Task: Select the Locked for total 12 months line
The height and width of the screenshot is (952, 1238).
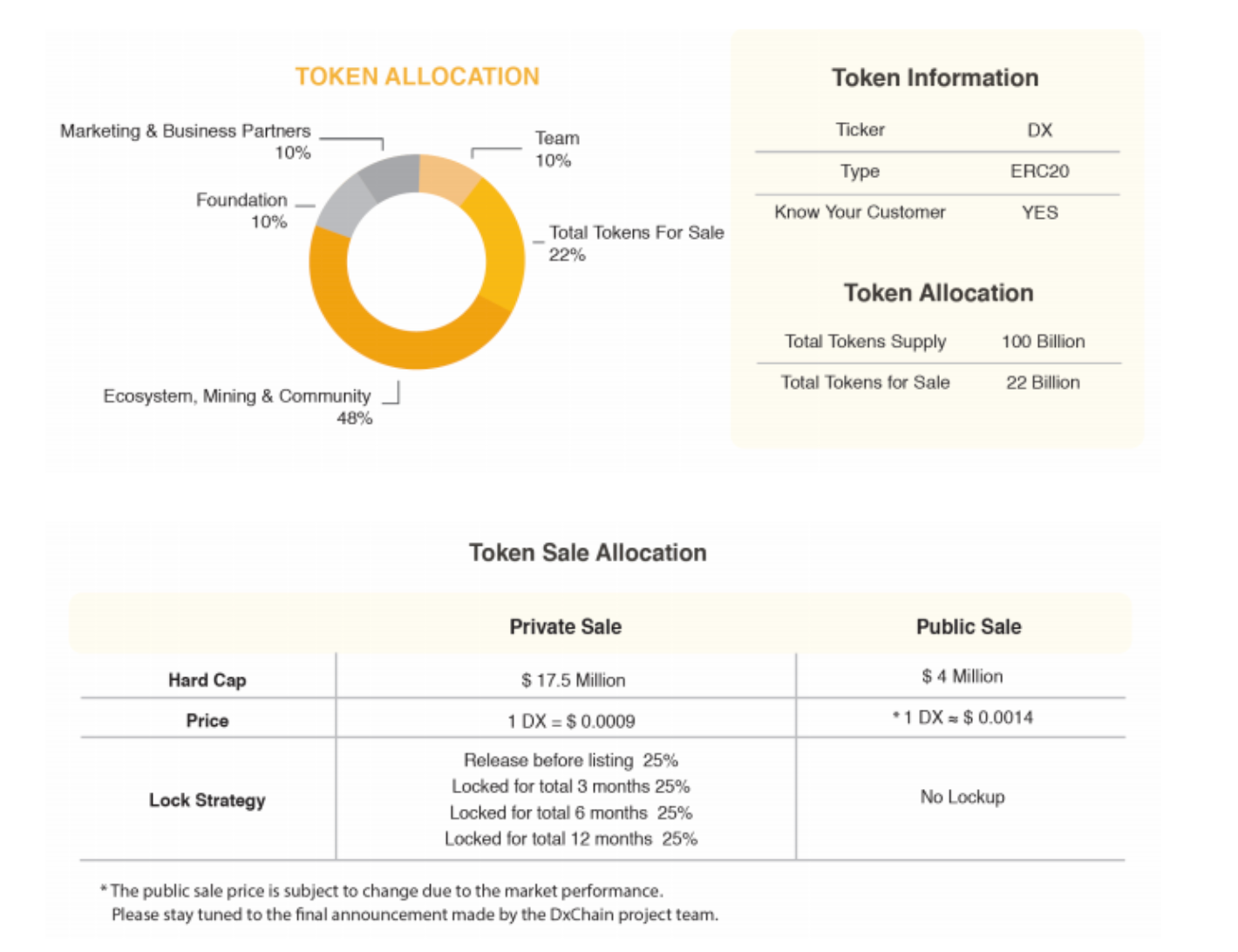Action: point(571,839)
